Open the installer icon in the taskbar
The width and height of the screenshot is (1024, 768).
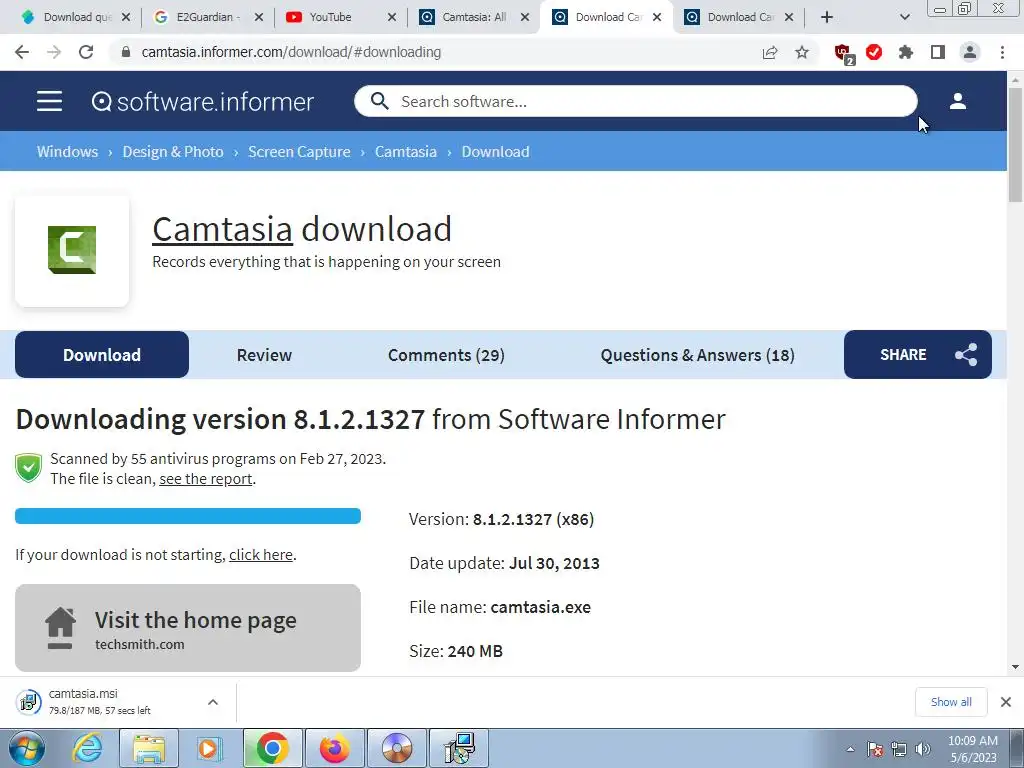tap(459, 748)
